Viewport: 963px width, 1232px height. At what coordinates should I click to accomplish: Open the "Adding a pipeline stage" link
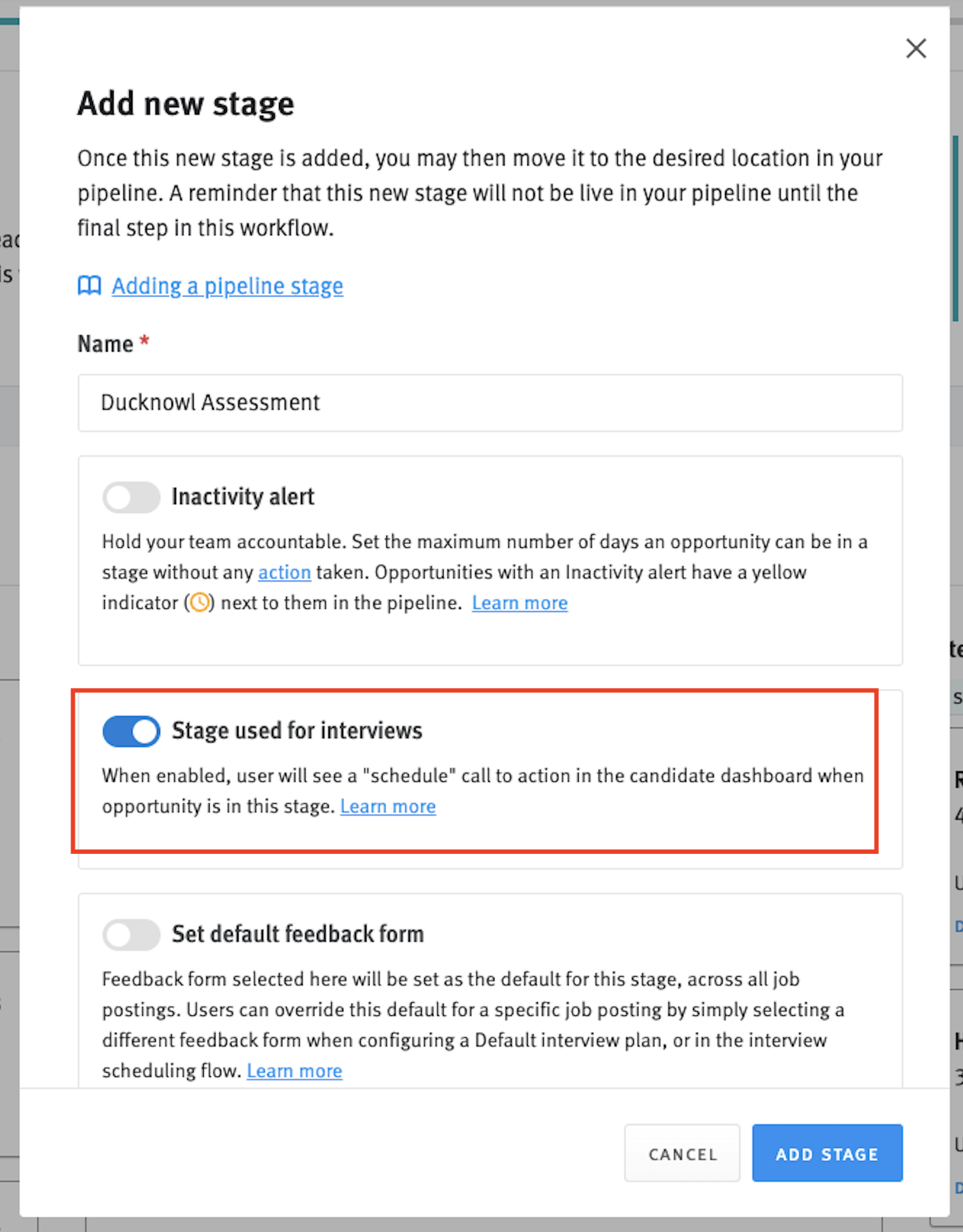point(227,285)
